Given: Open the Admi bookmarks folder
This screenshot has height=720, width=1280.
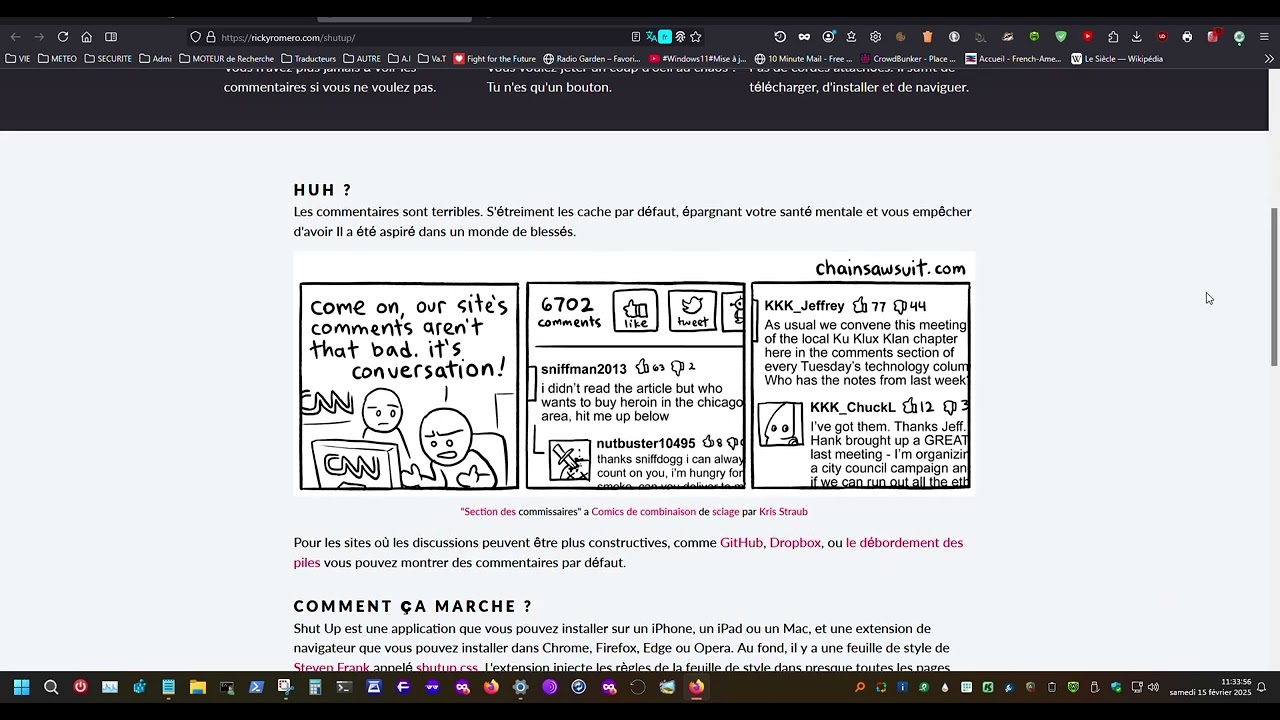Looking at the screenshot, I should click(x=156, y=59).
